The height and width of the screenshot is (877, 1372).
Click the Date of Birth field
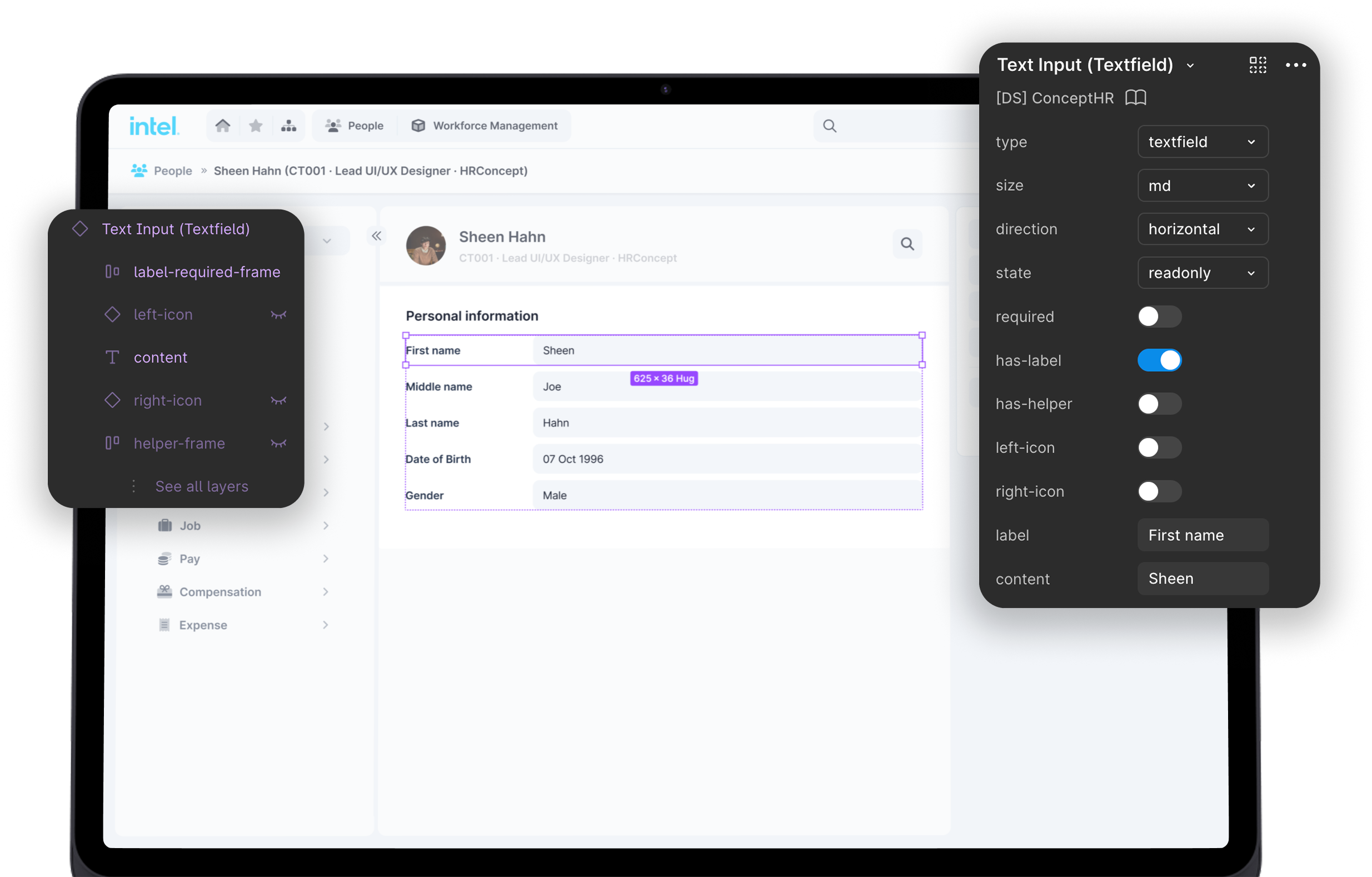pos(726,459)
